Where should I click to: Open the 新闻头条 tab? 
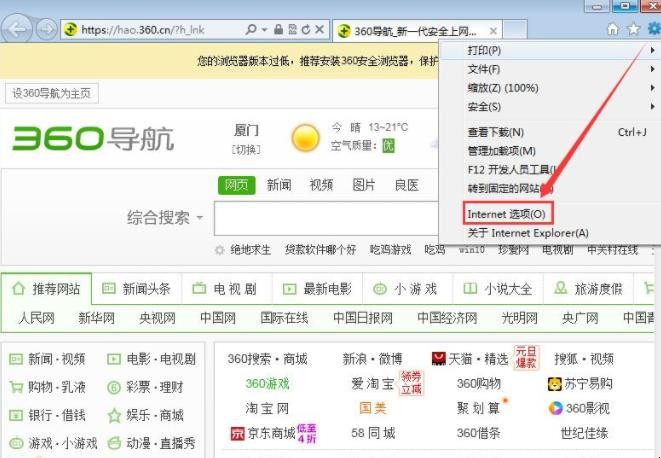[x=137, y=289]
